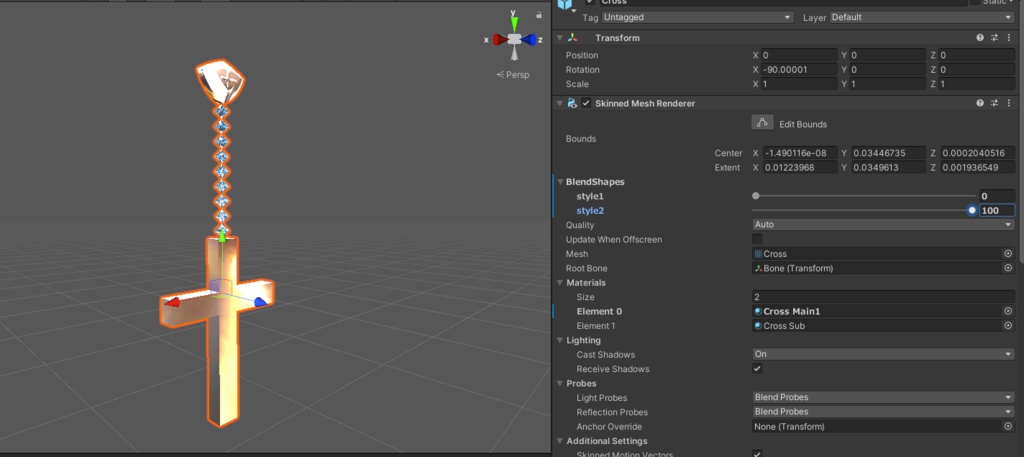Click the style2 blendshape slider

point(864,210)
